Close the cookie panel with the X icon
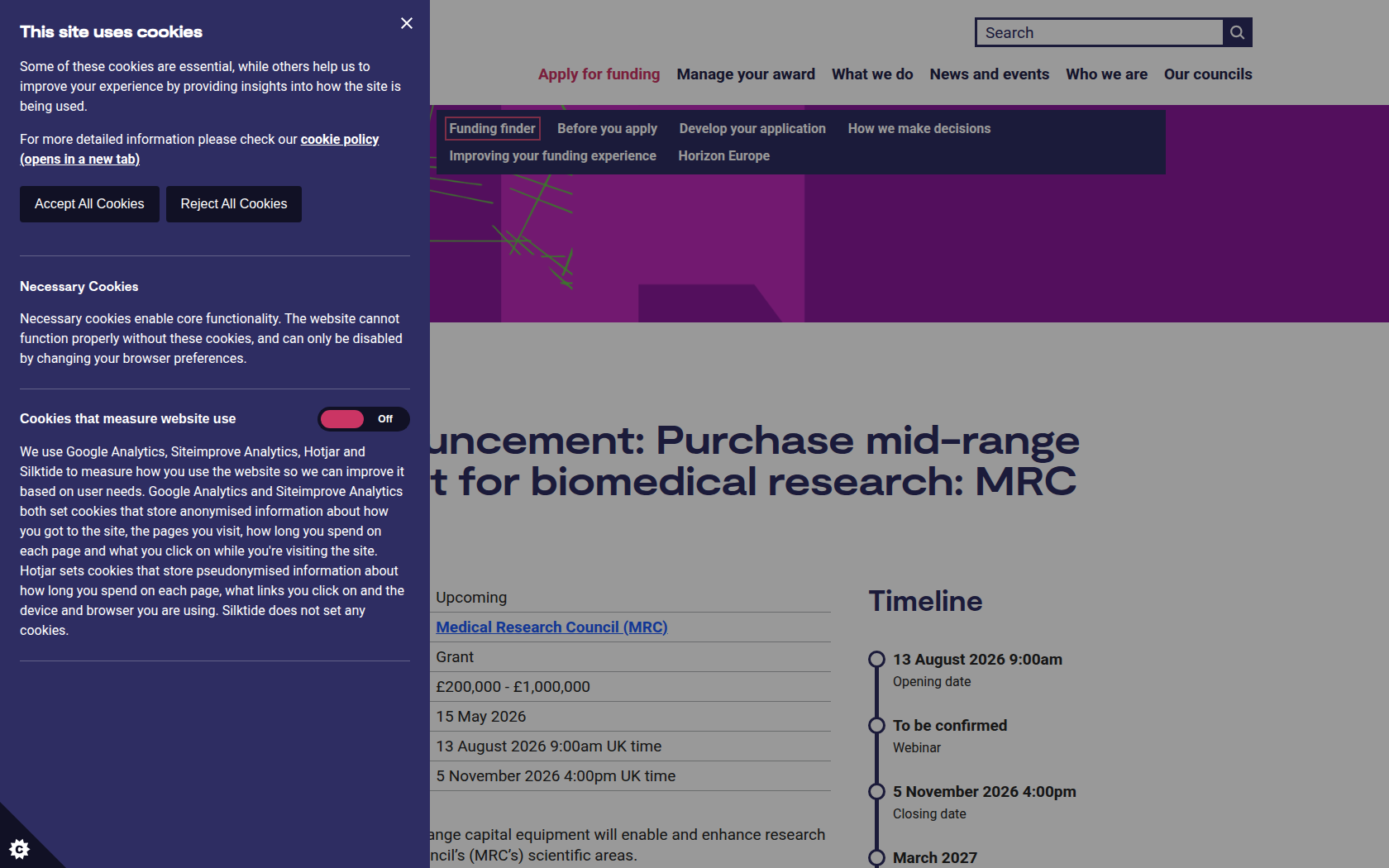Viewport: 1389px width, 868px height. (x=407, y=23)
